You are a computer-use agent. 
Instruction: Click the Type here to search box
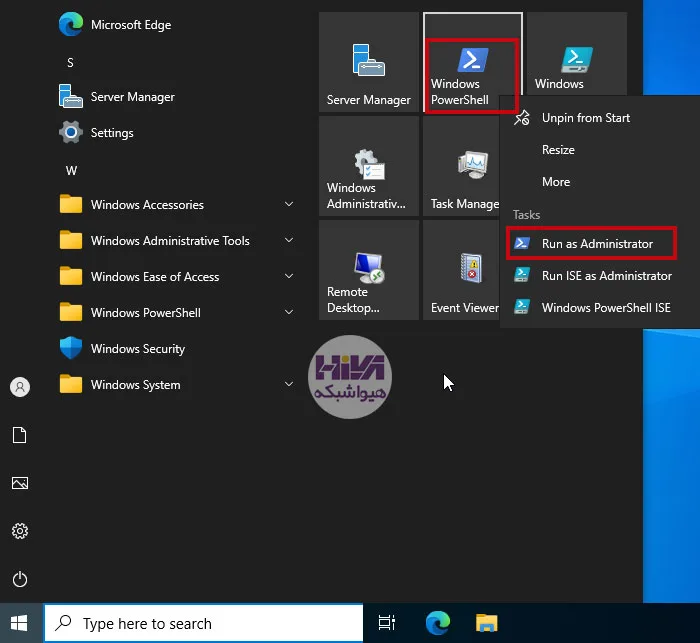204,623
